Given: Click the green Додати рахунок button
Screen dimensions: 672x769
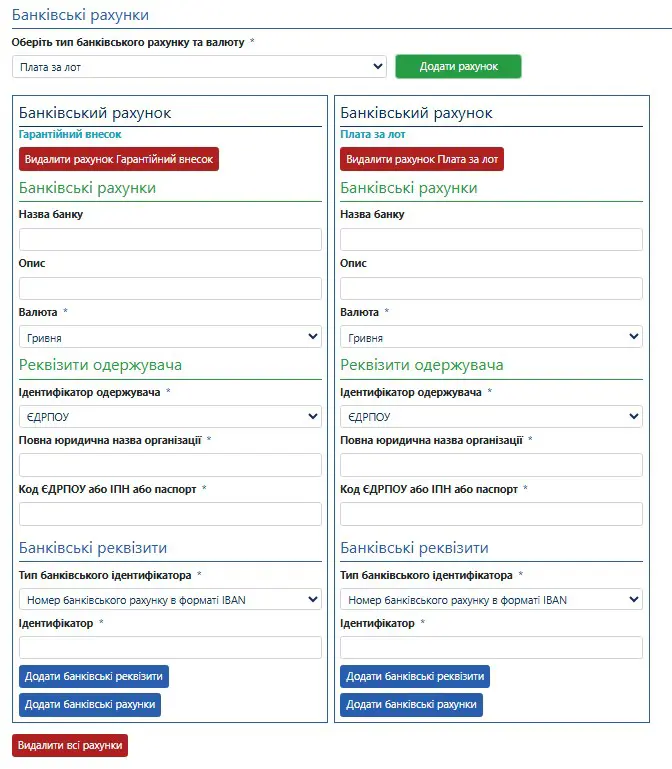Looking at the screenshot, I should click(x=458, y=66).
